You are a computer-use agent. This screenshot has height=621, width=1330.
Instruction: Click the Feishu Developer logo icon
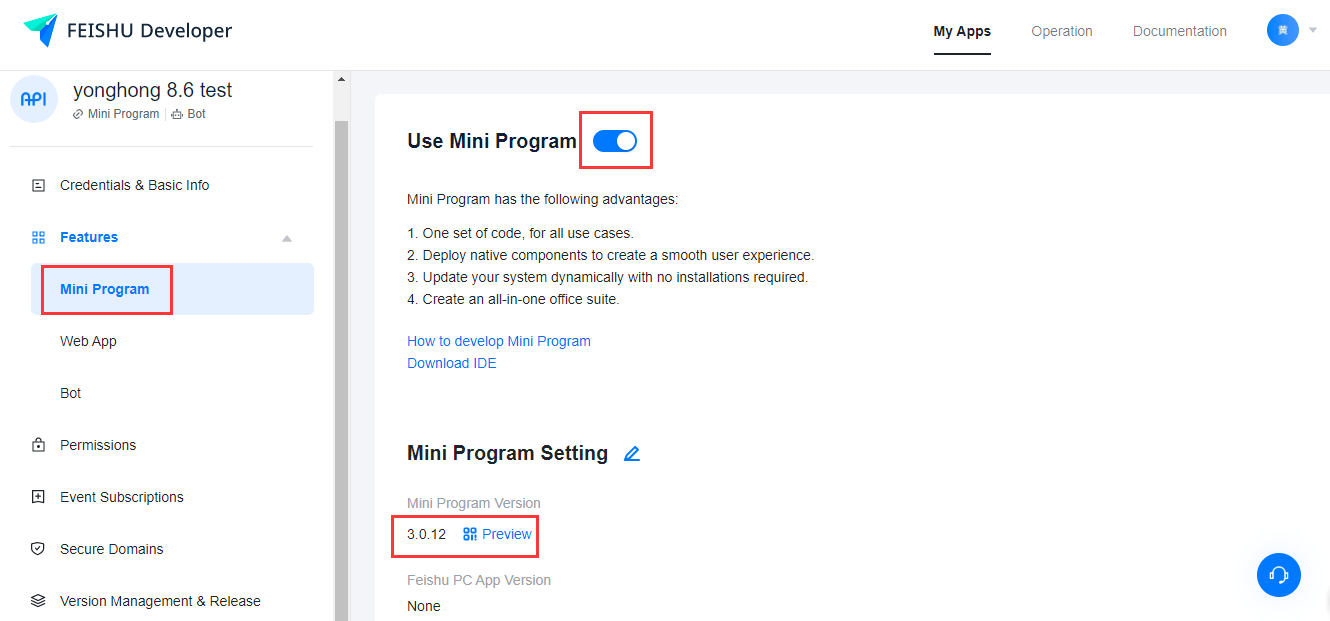coord(41,30)
